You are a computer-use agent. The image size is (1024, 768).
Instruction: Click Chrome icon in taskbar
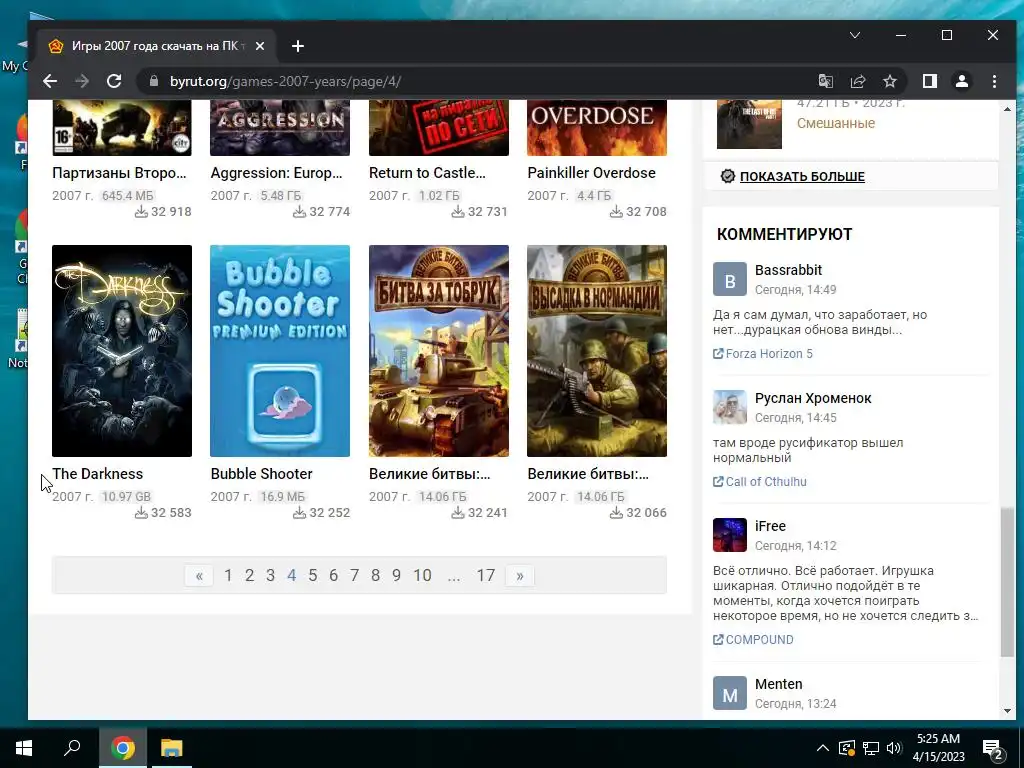pos(122,748)
